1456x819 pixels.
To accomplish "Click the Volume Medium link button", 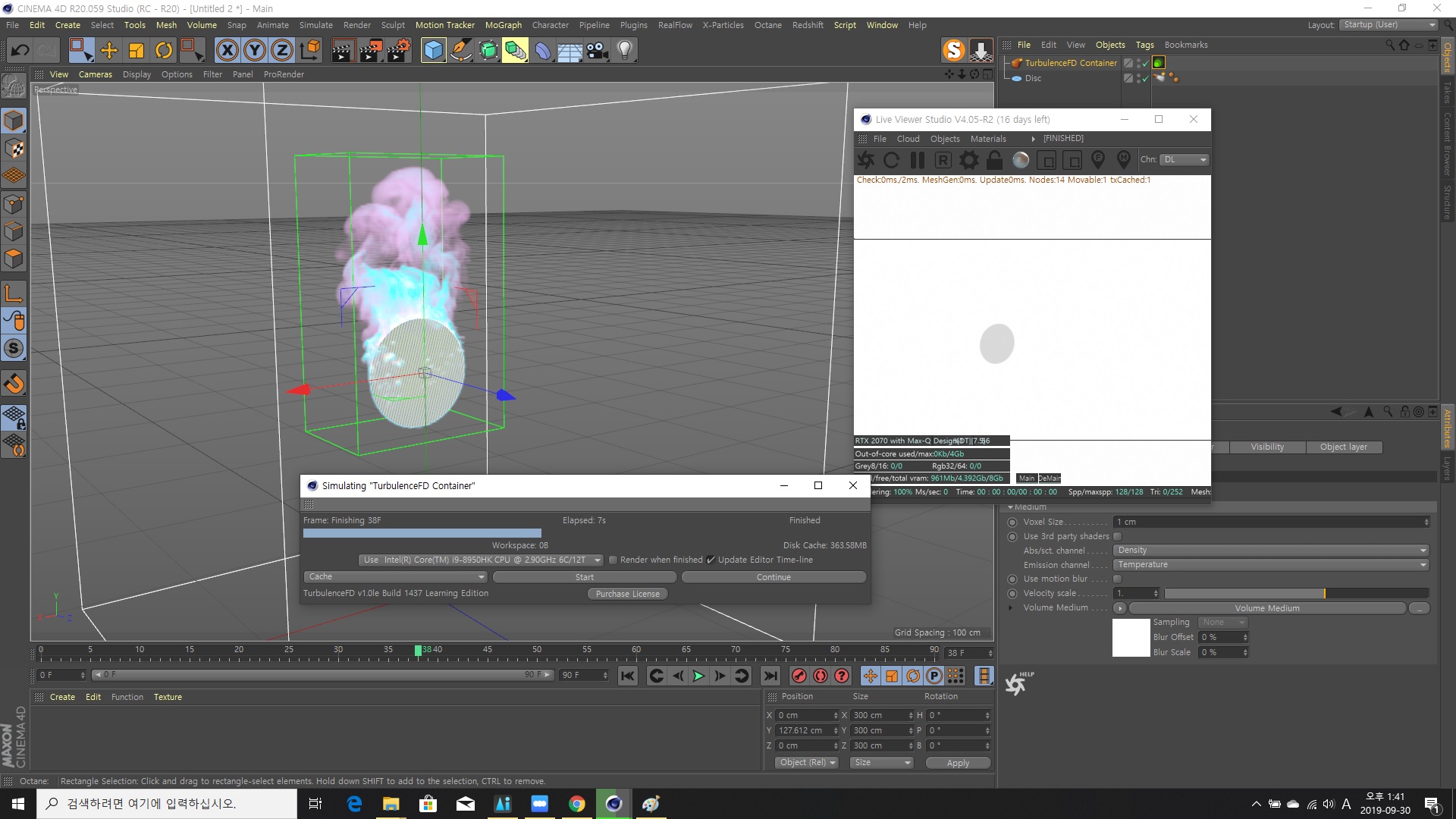I will click(x=1267, y=608).
